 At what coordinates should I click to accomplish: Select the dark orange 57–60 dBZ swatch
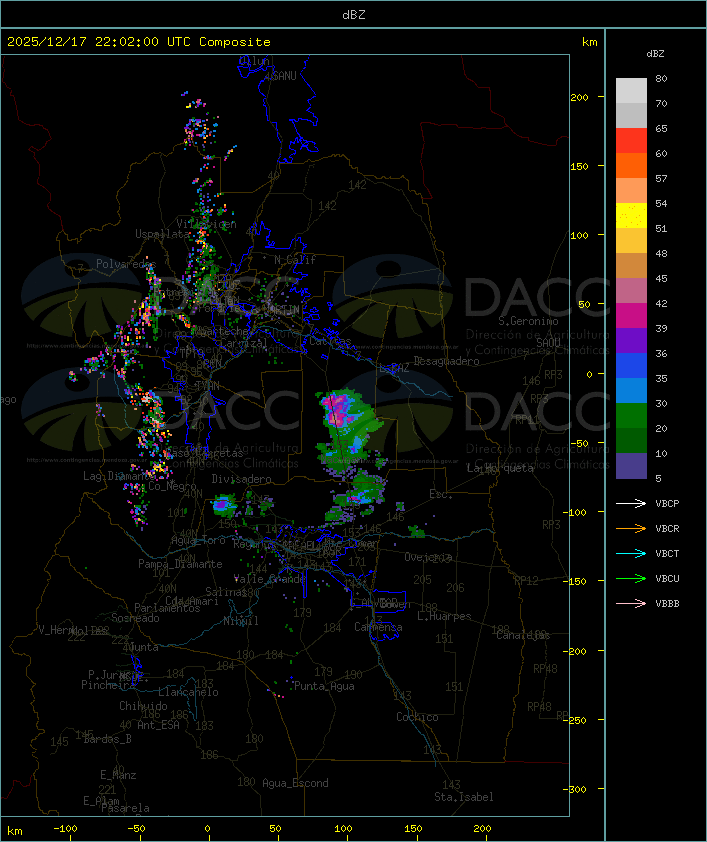tap(631, 165)
